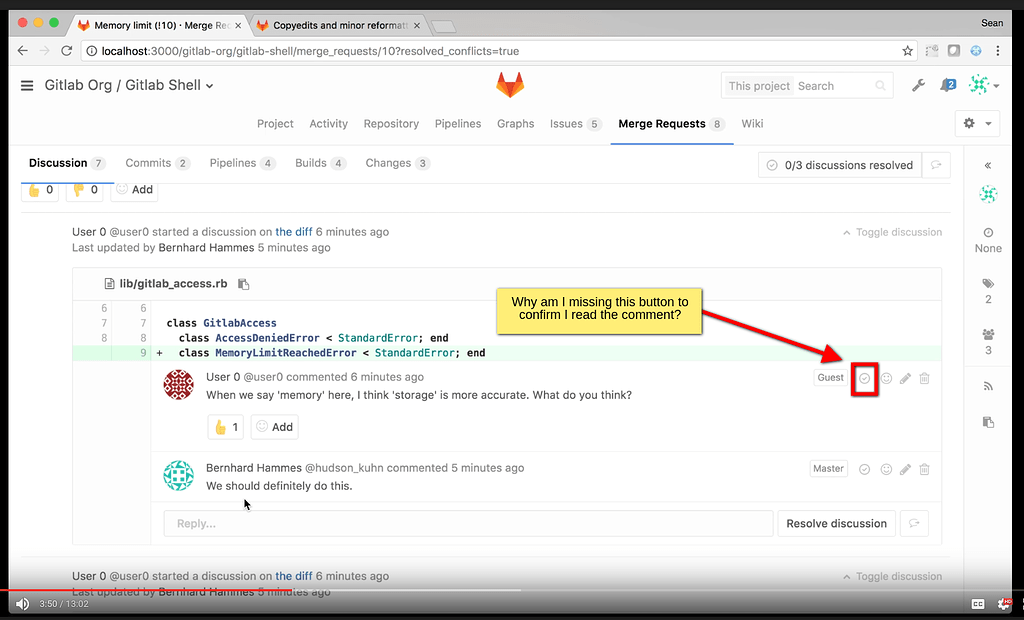Image resolution: width=1024 pixels, height=620 pixels.
Task: Click the Resolve discussion button
Action: point(836,523)
